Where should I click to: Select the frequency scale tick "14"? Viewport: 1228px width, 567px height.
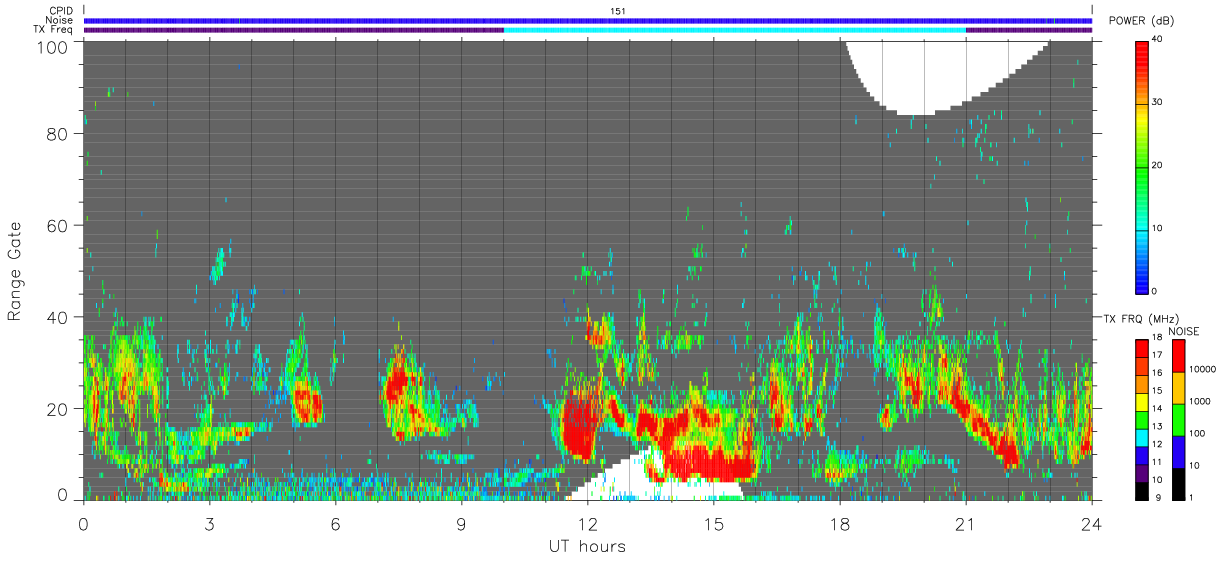point(1157,410)
